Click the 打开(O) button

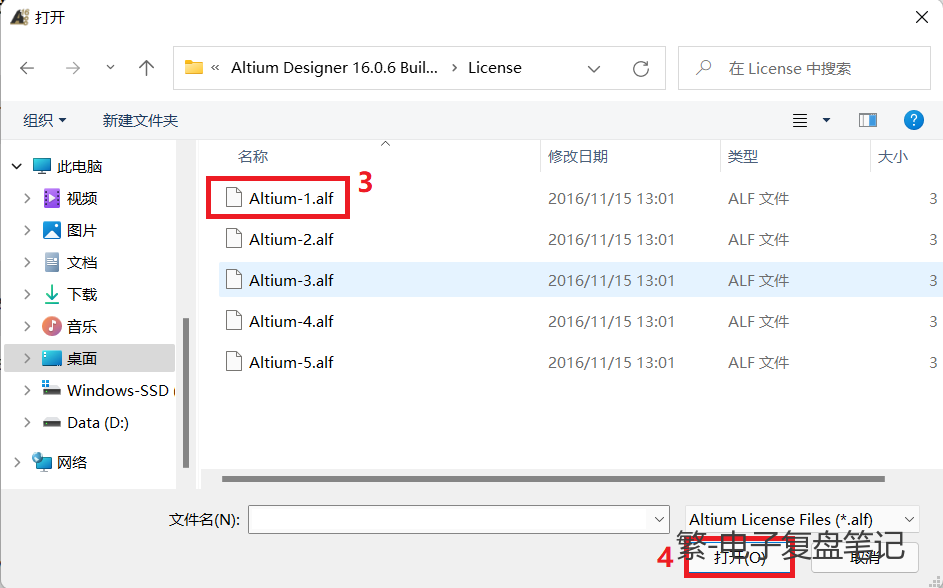740,558
